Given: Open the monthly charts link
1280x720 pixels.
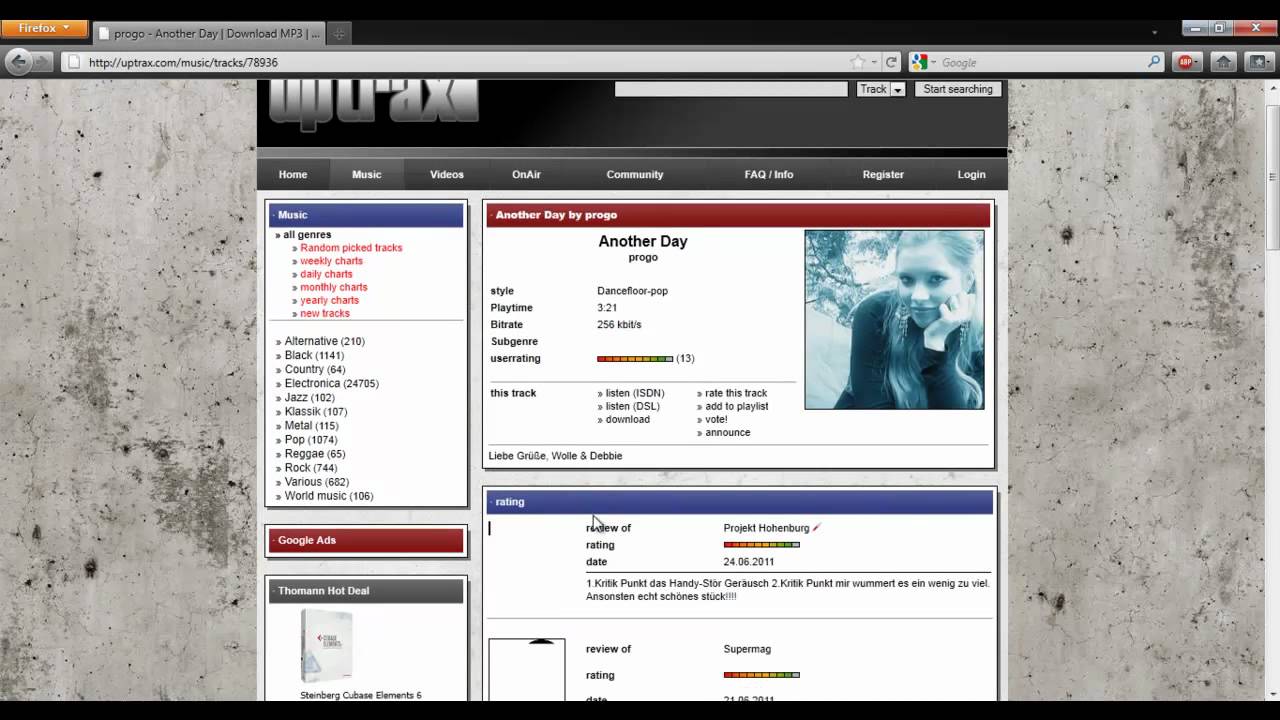Looking at the screenshot, I should [333, 287].
